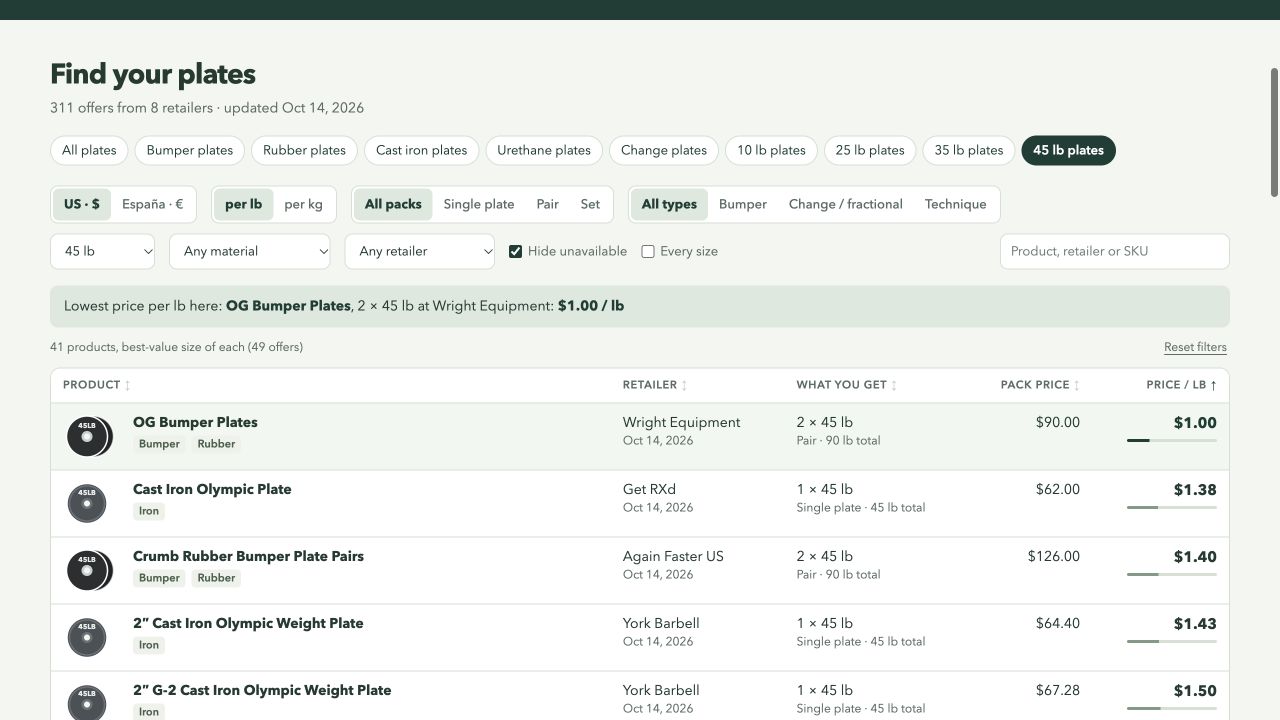This screenshot has width=1280, height=720.
Task: Switch currency to España · €
Action: point(153,204)
